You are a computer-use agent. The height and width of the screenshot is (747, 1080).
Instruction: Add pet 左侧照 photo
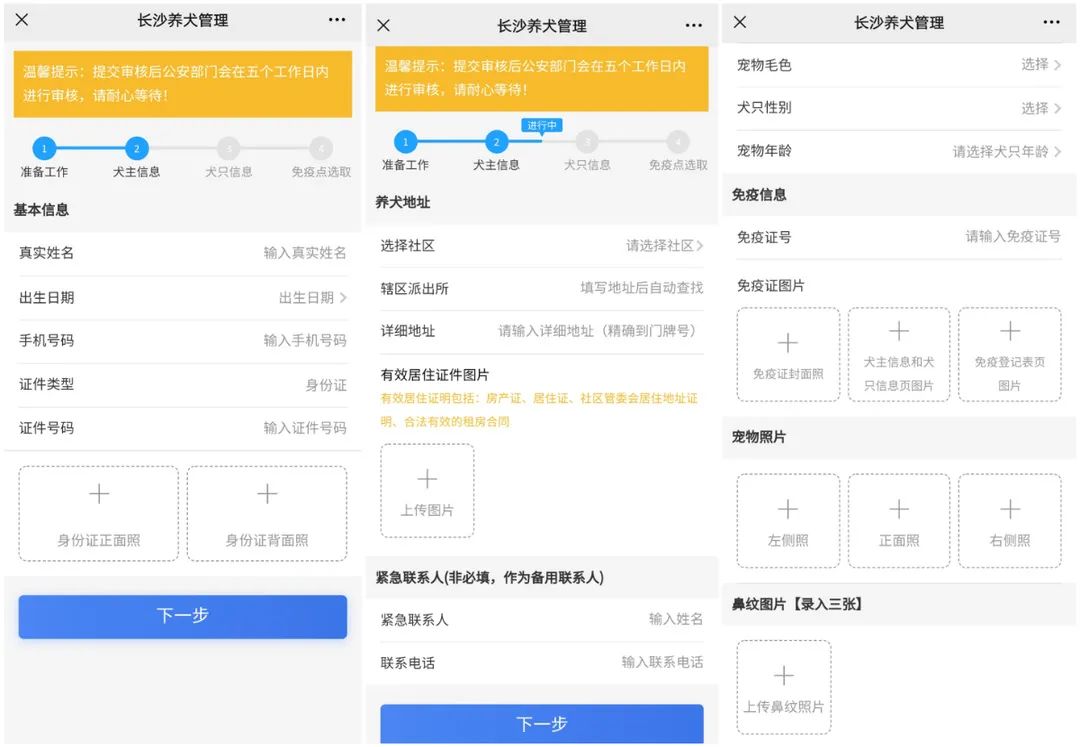tap(788, 520)
